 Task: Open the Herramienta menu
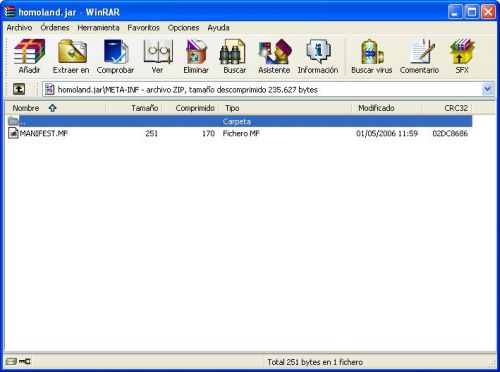click(98, 28)
